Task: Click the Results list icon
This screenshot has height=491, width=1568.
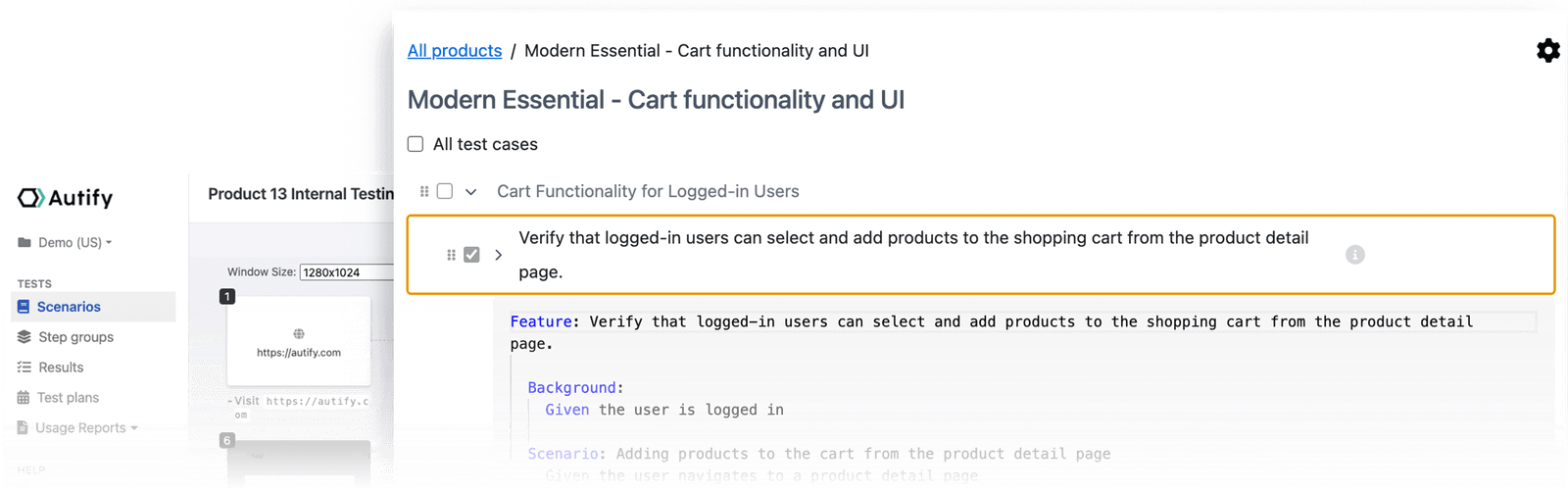Action: pyautogui.click(x=24, y=368)
